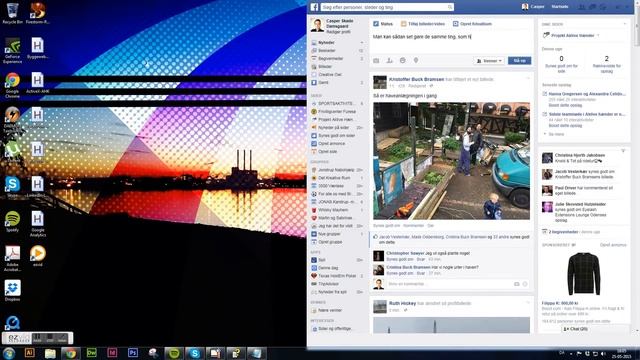Open the Gemt sidebar item
The width and height of the screenshot is (640, 360).
(323, 82)
